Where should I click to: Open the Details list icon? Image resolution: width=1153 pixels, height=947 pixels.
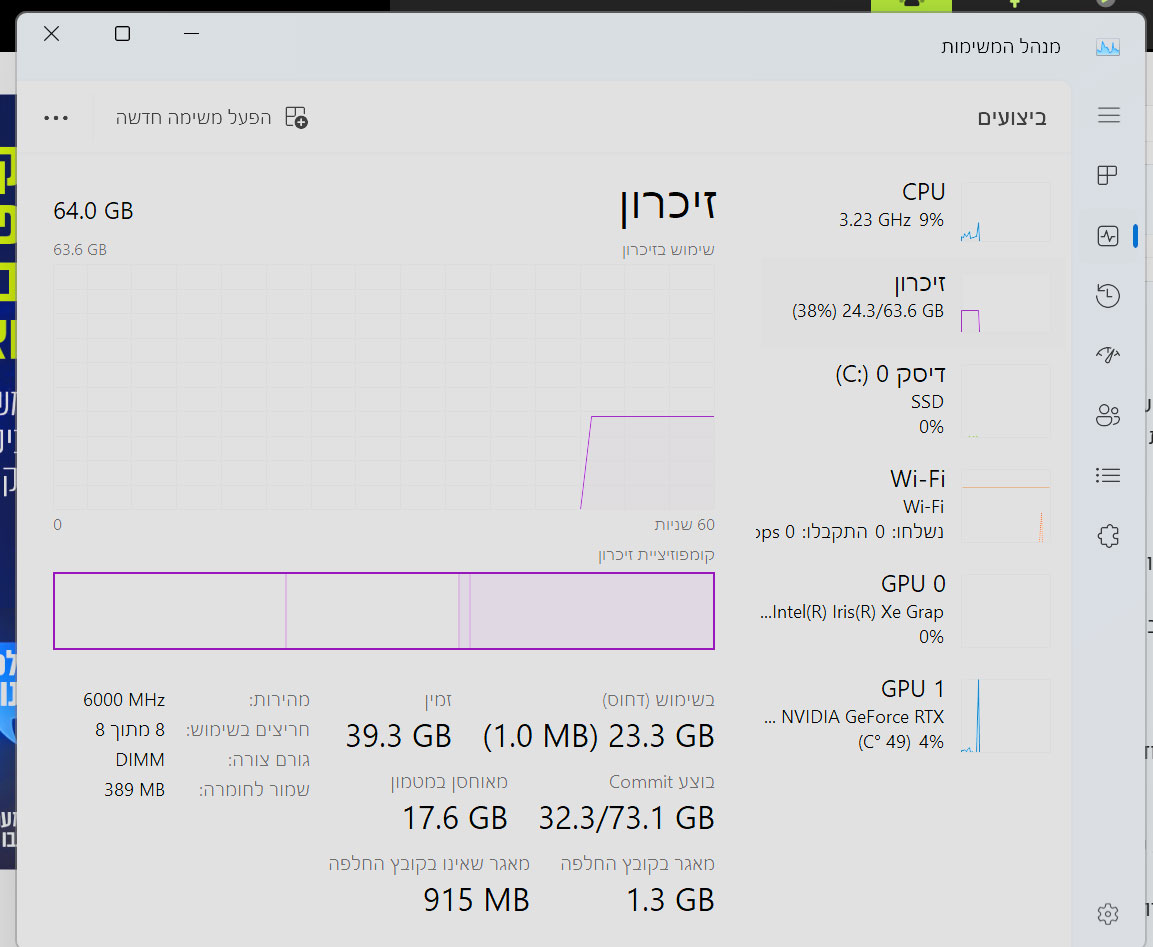[1108, 475]
